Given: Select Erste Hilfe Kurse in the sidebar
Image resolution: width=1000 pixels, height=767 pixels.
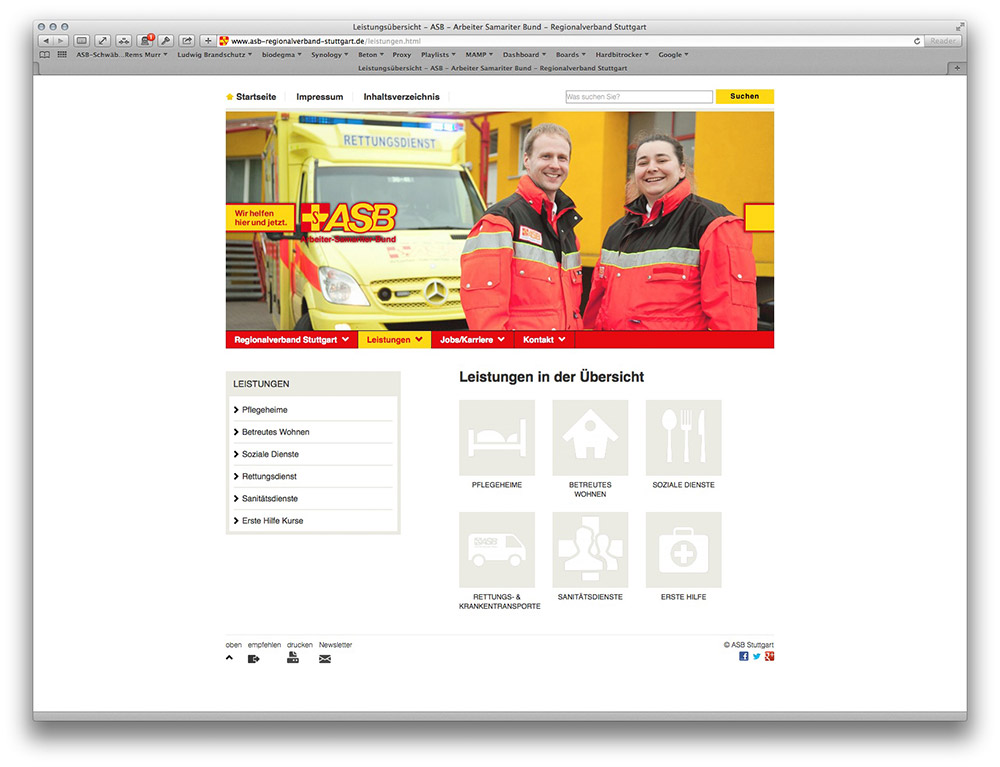Looking at the screenshot, I should coord(312,521).
